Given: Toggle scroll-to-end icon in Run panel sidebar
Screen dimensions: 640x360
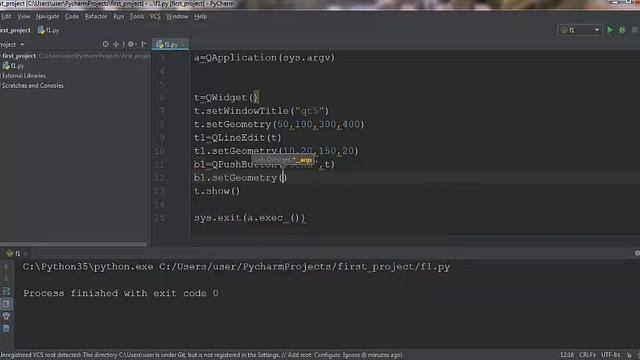Looking at the screenshot, I should (x=6, y=304).
